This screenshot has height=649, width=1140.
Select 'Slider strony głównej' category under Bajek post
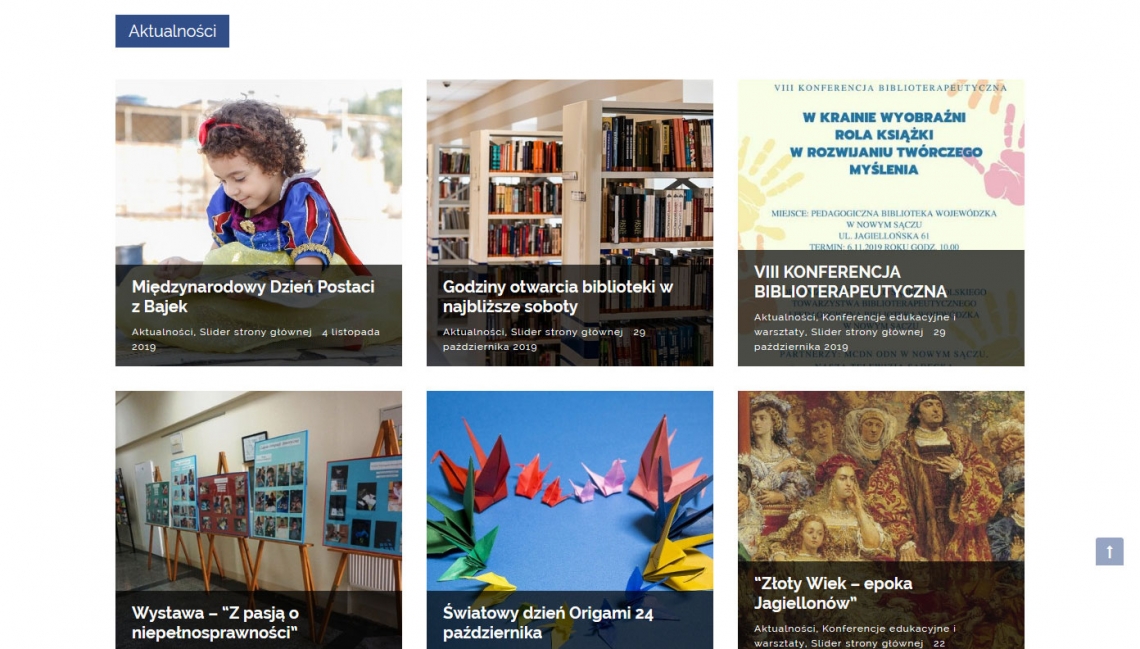point(255,332)
